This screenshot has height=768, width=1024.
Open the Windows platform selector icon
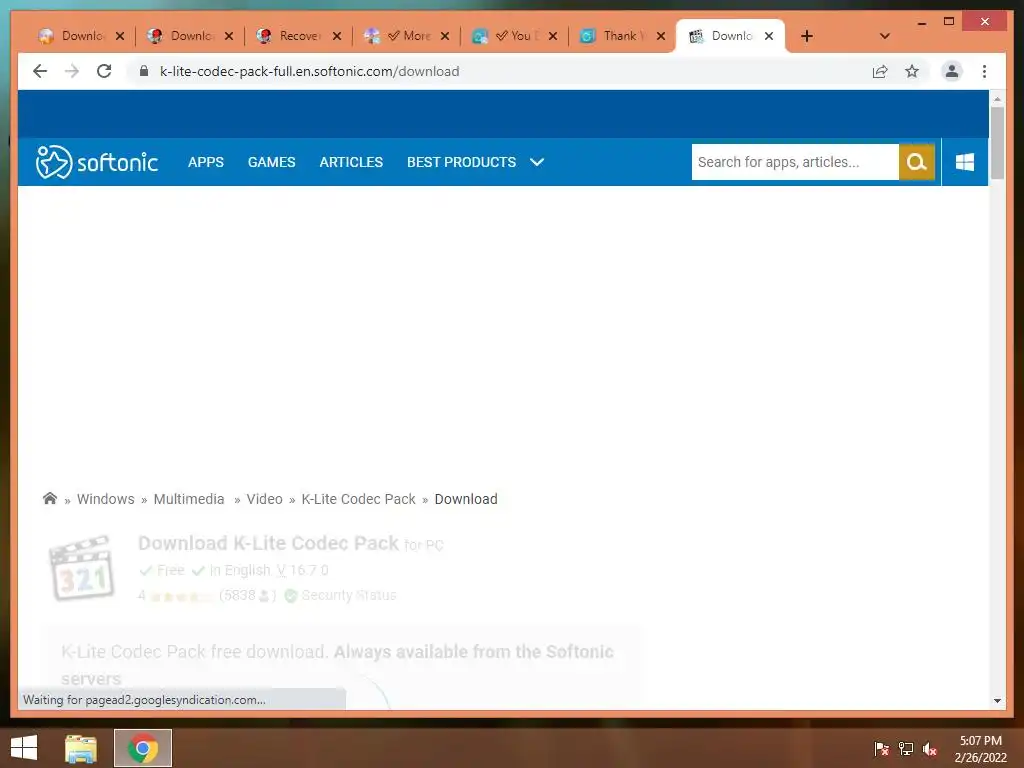(x=965, y=162)
